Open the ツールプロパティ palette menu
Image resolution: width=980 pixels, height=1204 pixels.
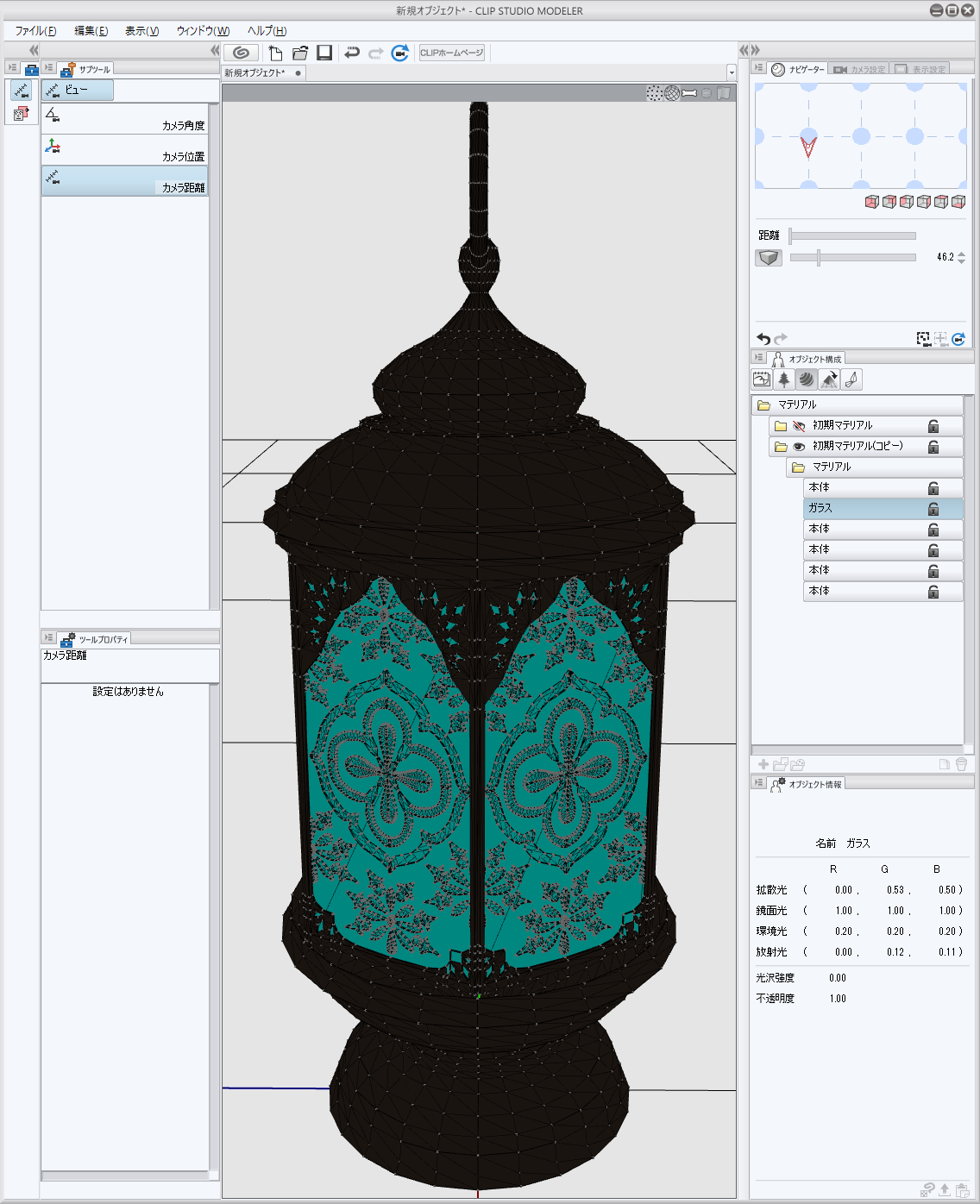pos(49,637)
